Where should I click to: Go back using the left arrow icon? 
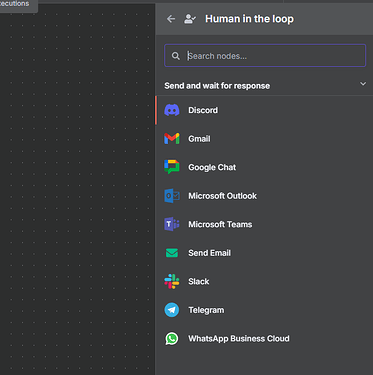(171, 19)
